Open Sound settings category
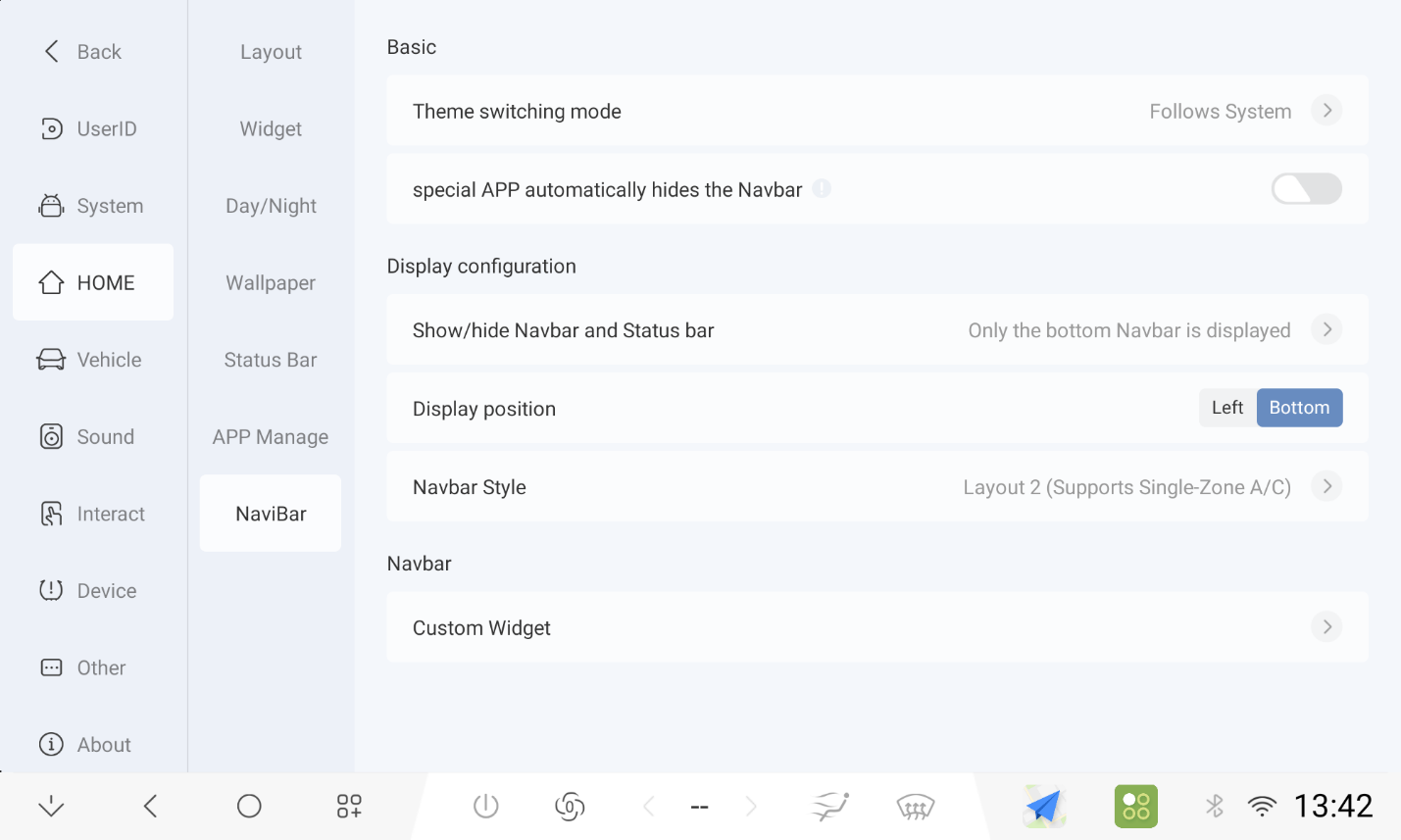Viewport: 1401px width, 840px height. point(93,437)
